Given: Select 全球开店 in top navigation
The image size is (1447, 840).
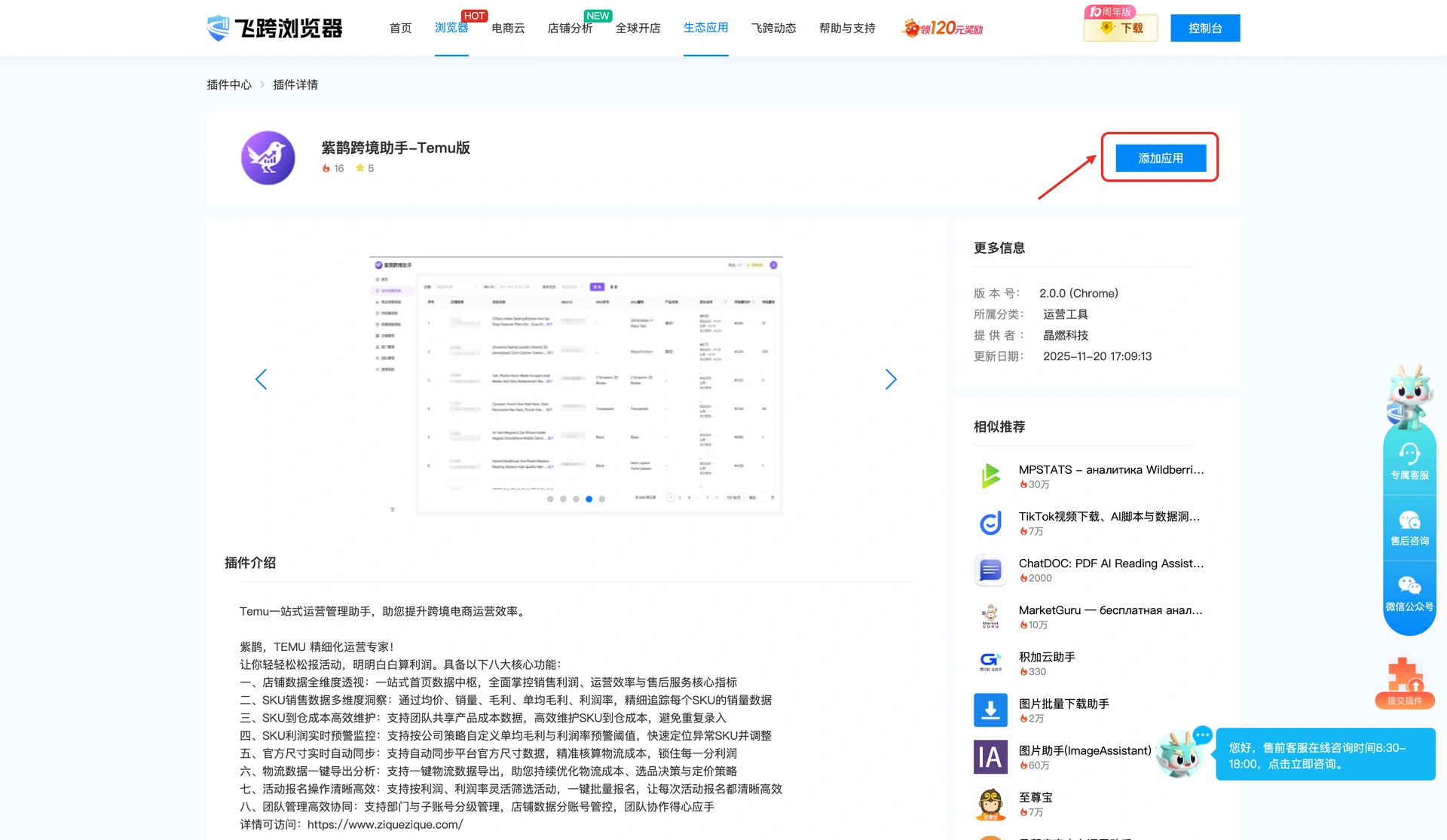Looking at the screenshot, I should coord(638,28).
